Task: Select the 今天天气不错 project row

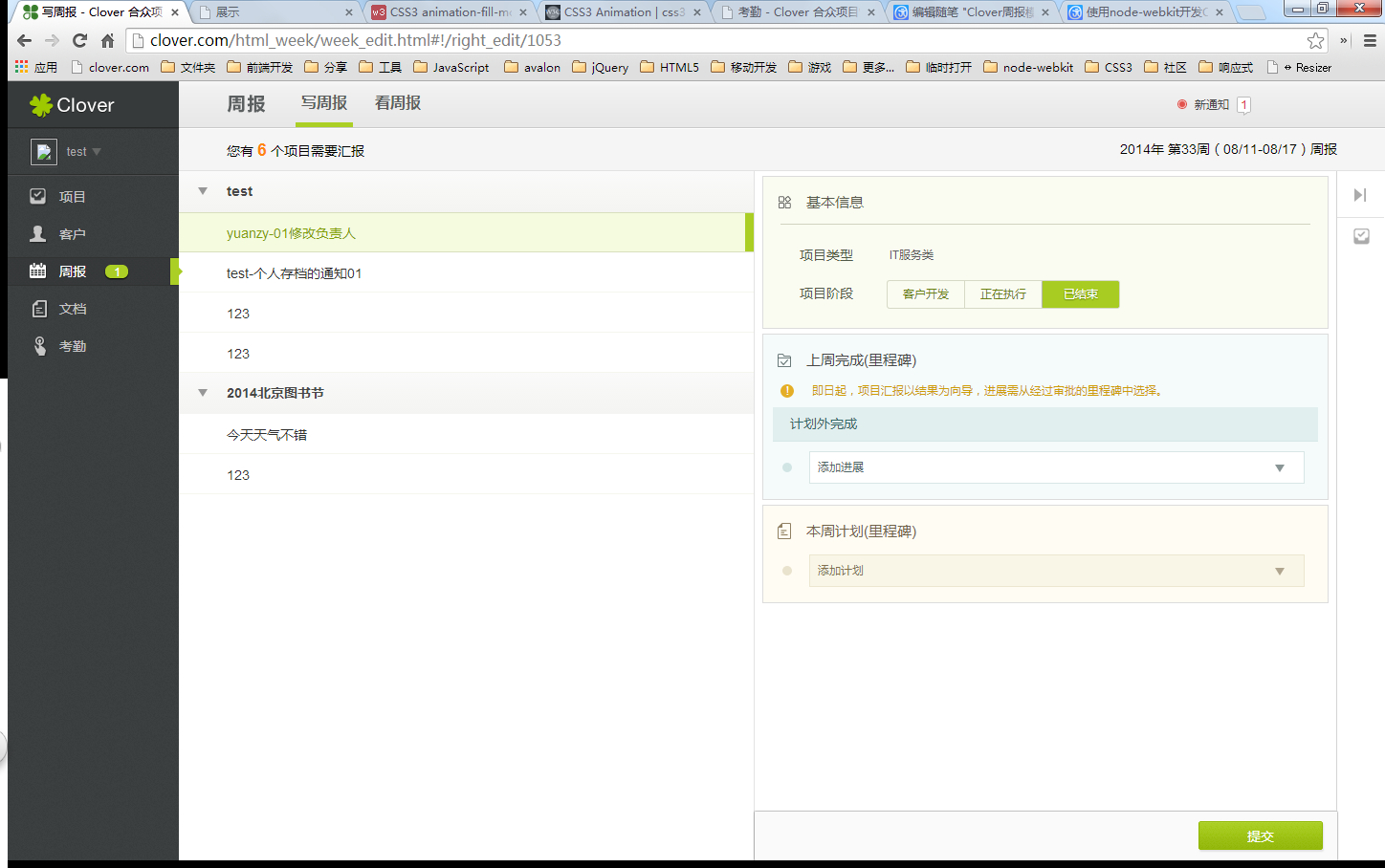Action: pyautogui.click(x=466, y=435)
